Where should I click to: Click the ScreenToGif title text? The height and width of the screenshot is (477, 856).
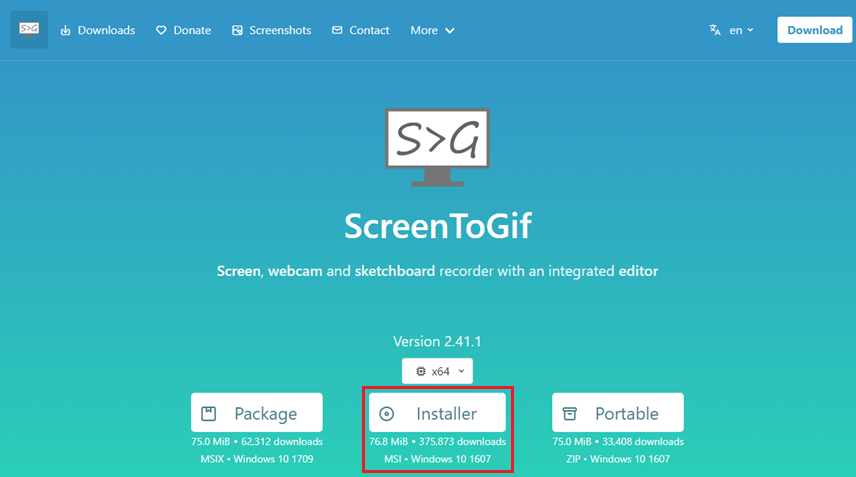coord(438,226)
